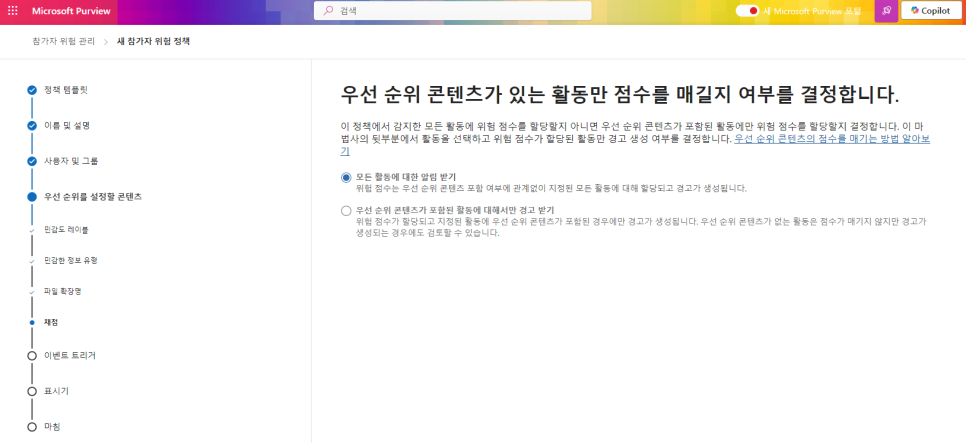Viewport: 966px width, 443px height.
Task: Open the 파일 확장명 sub-step
Action: coord(62,291)
